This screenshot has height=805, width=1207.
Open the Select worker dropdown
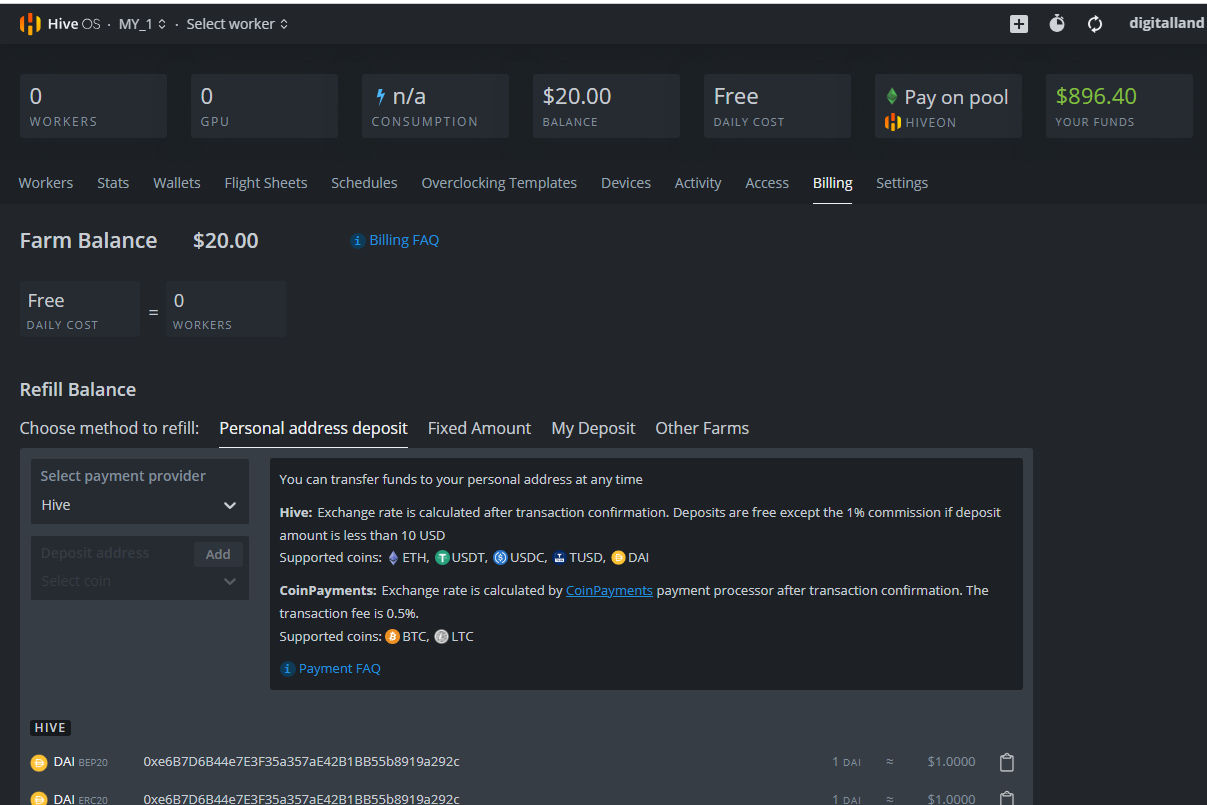pos(237,24)
